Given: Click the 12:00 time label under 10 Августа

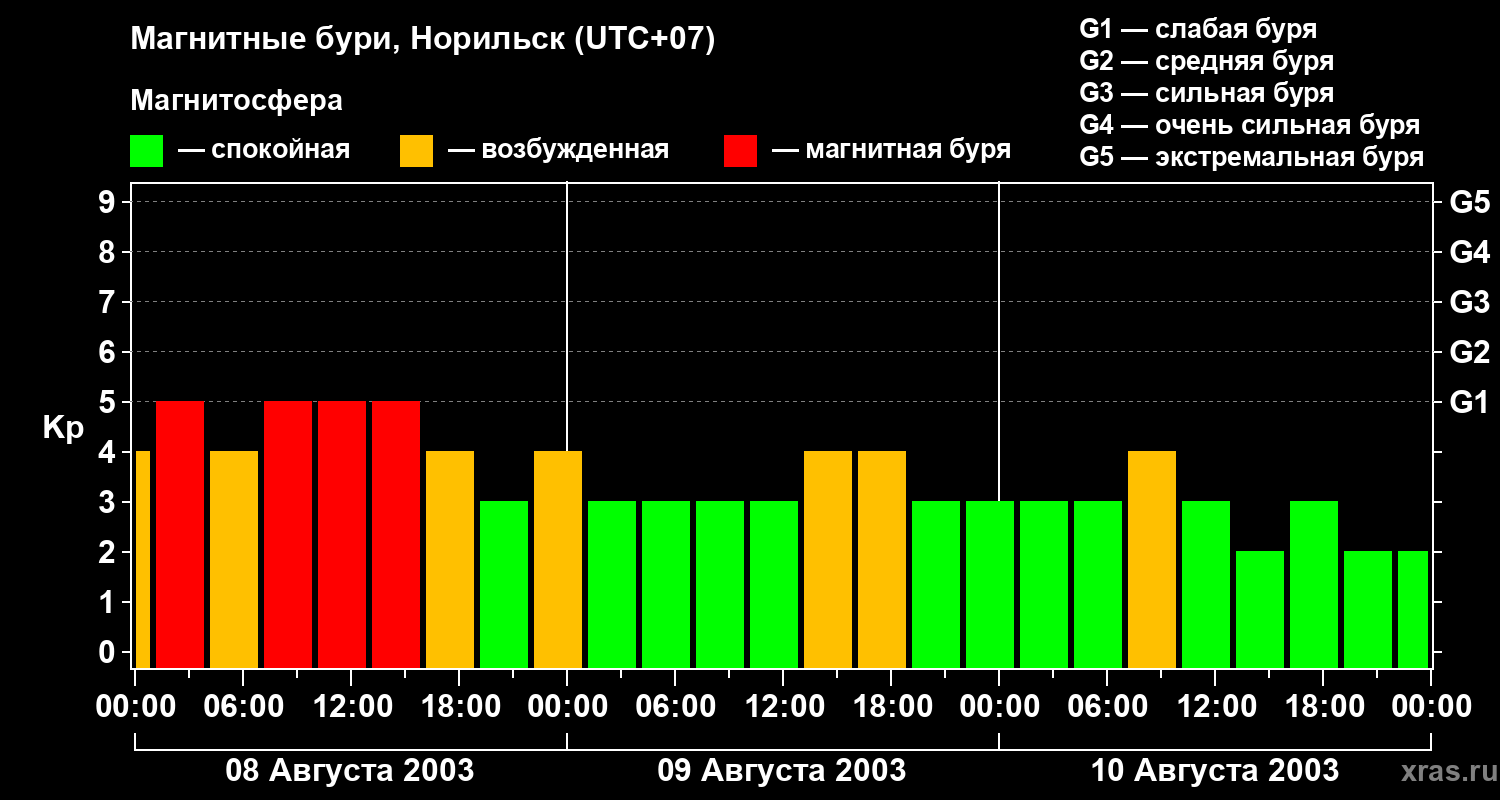Looking at the screenshot, I should coord(1215,707).
